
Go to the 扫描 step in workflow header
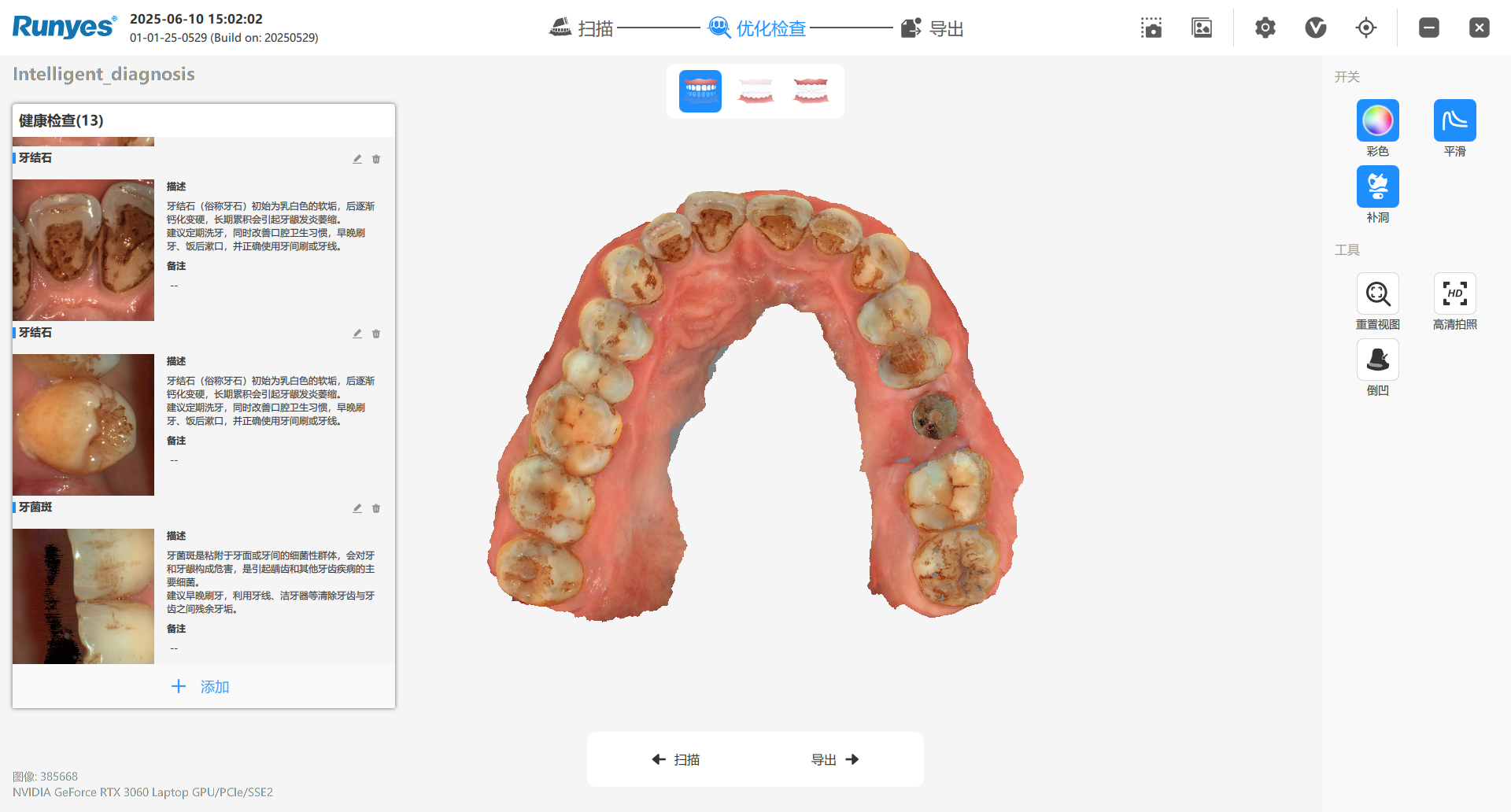click(x=582, y=28)
